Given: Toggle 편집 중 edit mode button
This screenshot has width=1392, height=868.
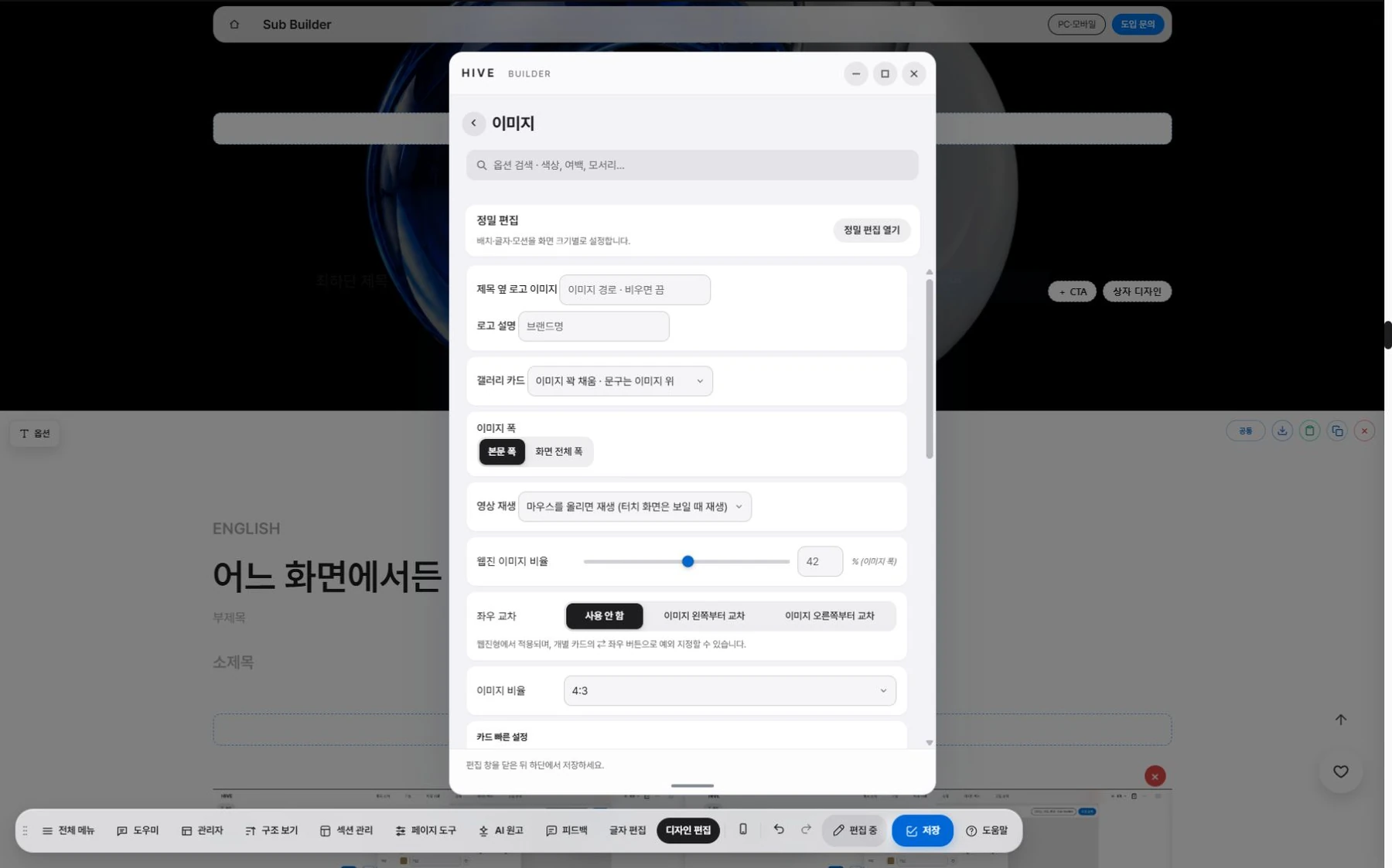Looking at the screenshot, I should tap(855, 831).
